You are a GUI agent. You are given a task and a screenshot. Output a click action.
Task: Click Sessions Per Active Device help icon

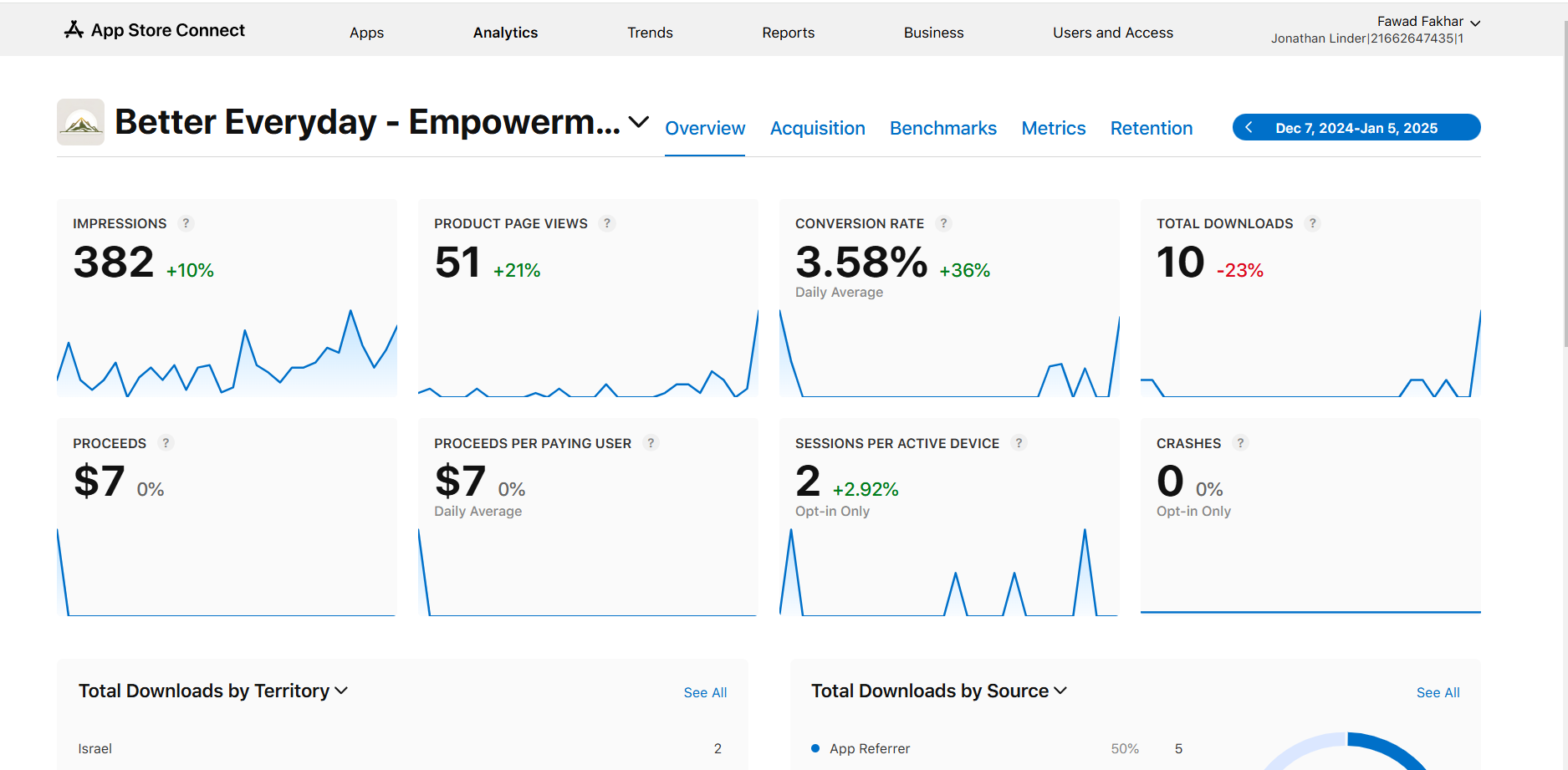click(x=1019, y=443)
